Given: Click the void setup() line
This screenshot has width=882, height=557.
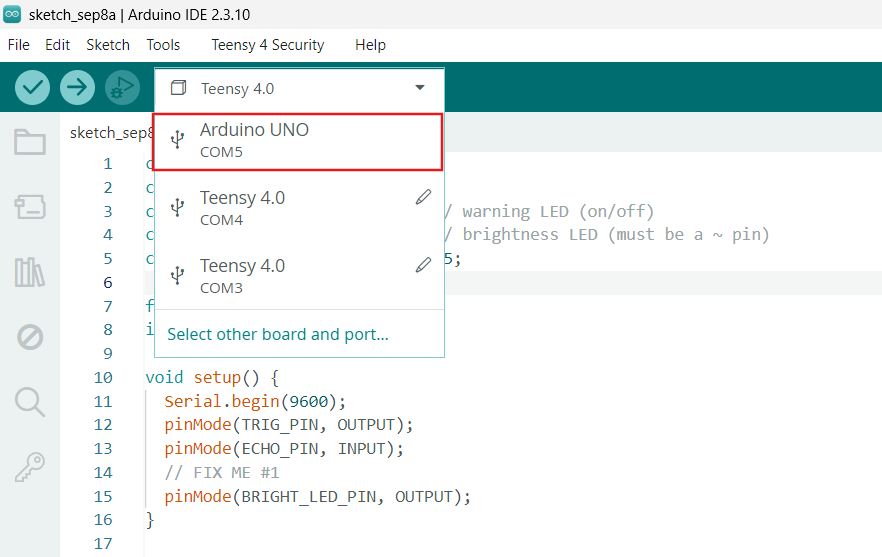Looking at the screenshot, I should coord(212,378).
